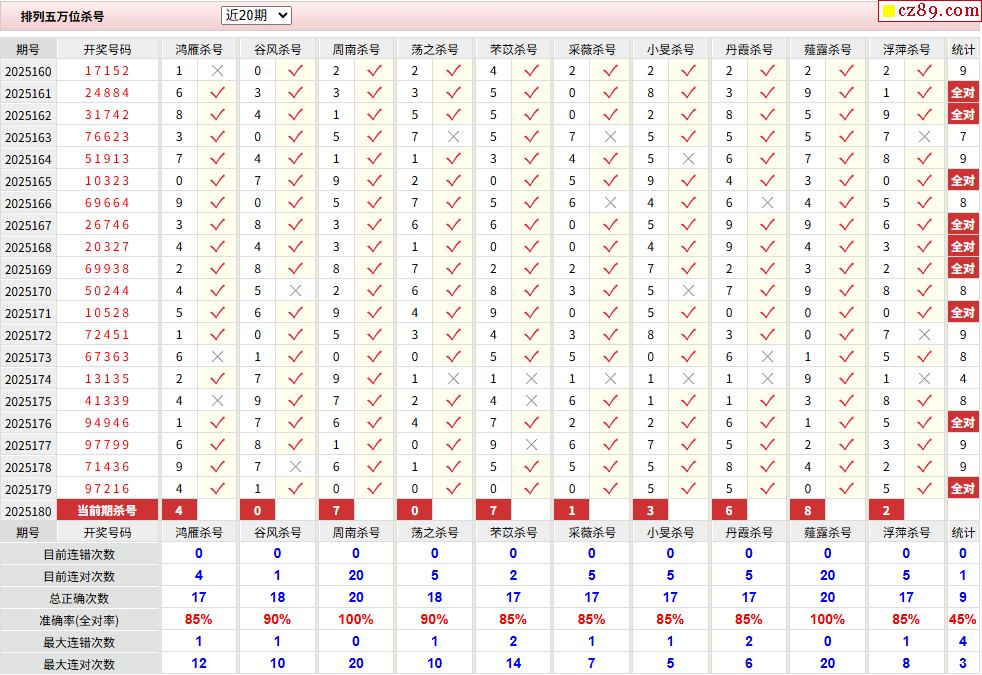The height and width of the screenshot is (675, 982).
Task: Click winning number 13135
Action: (x=107, y=379)
